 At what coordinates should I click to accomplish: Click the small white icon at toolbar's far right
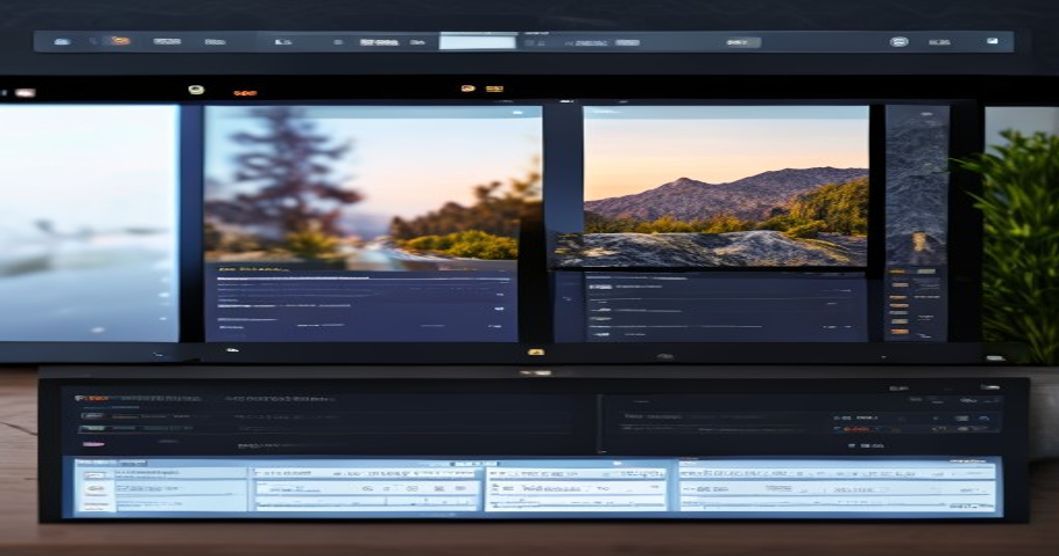992,41
